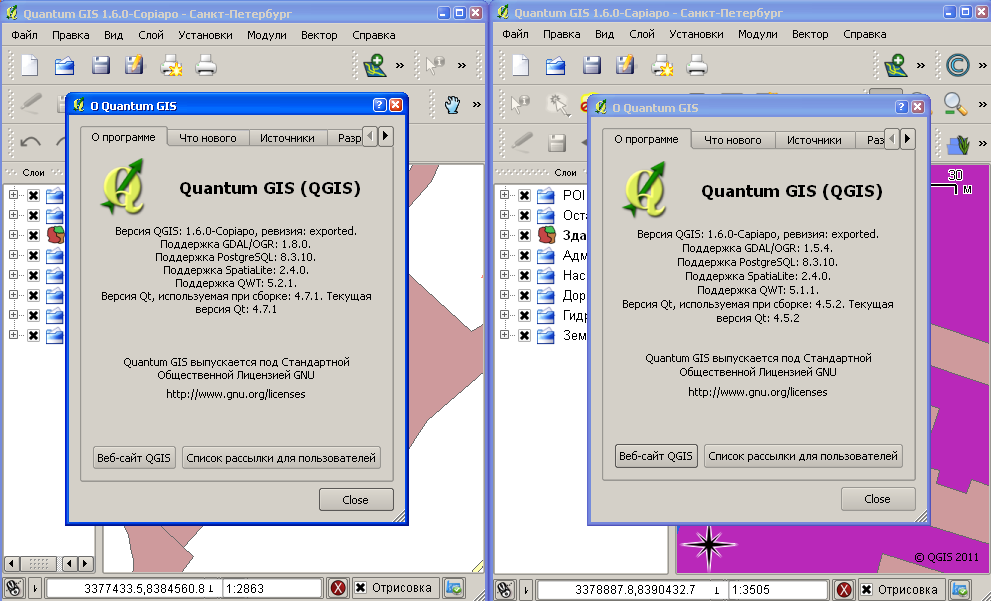
Task: Switch to Что нового tab, left dialog
Action: (207, 138)
